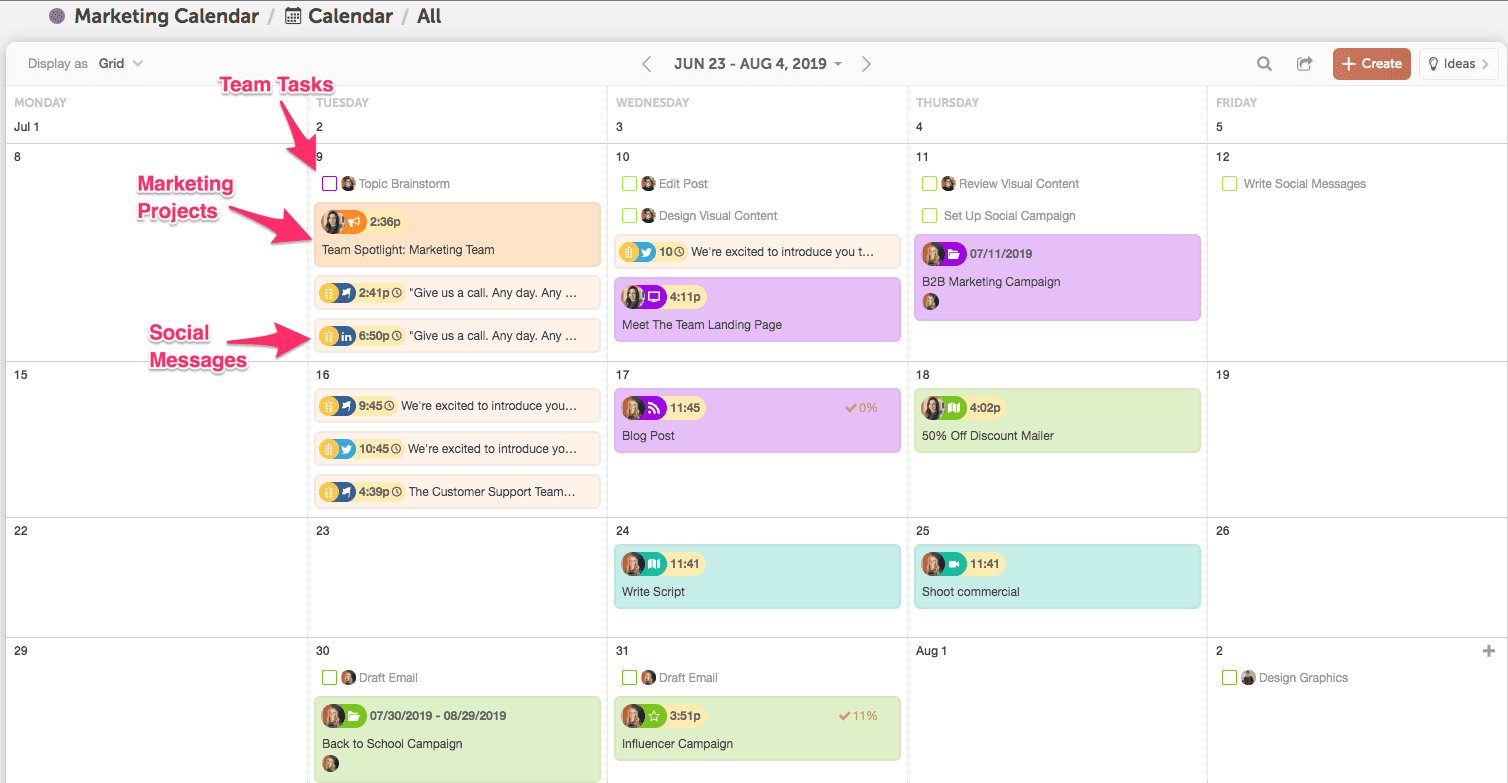Go to the previous date range
The height and width of the screenshot is (783, 1508).
click(647, 64)
